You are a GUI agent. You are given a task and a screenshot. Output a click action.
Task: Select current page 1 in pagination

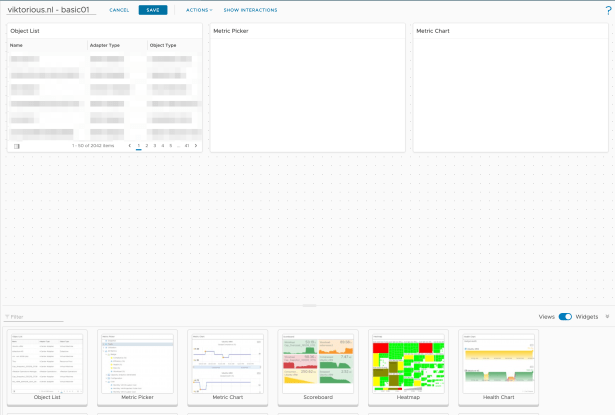(x=138, y=146)
